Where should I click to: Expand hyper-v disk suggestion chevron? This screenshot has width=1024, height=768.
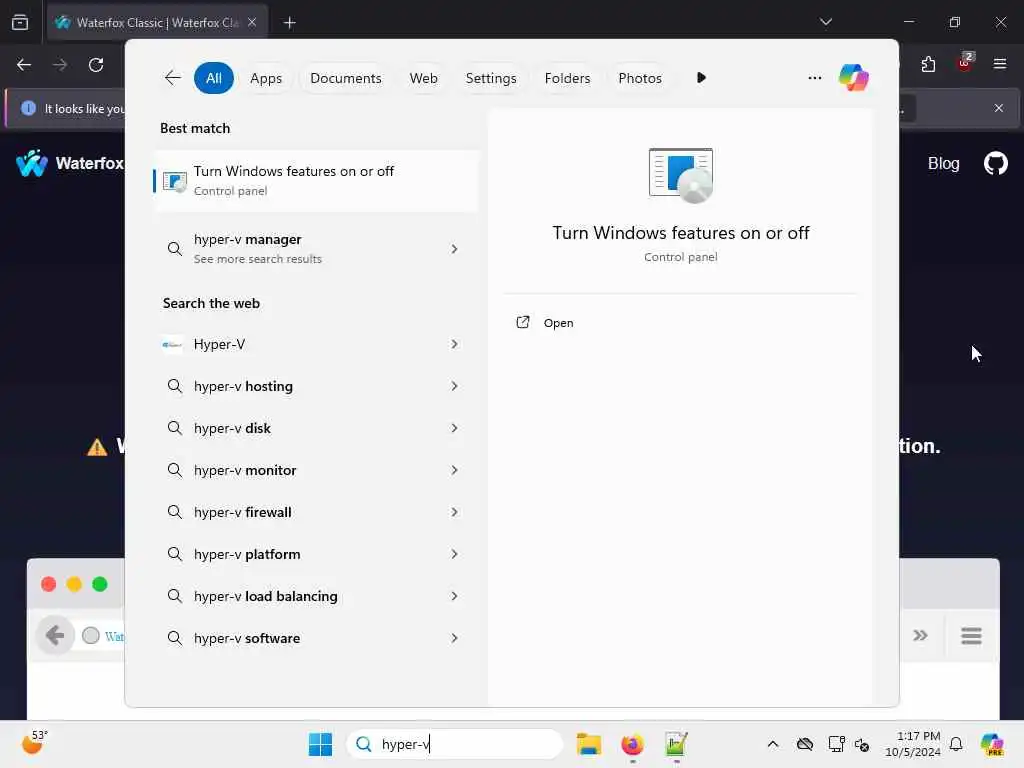(x=454, y=428)
